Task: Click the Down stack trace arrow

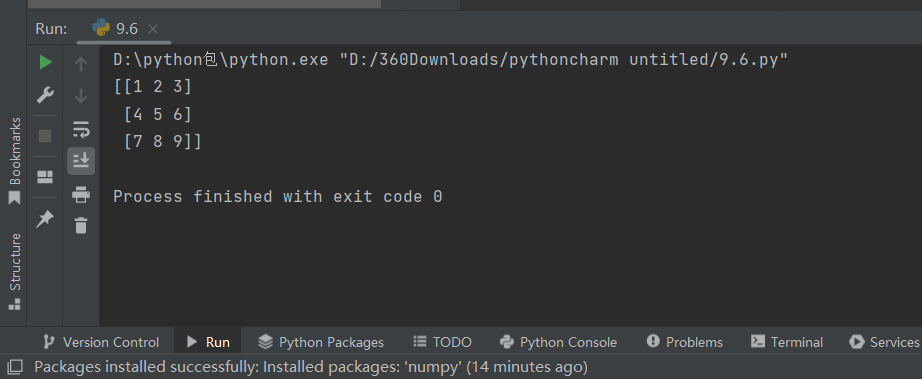Action: point(81,96)
